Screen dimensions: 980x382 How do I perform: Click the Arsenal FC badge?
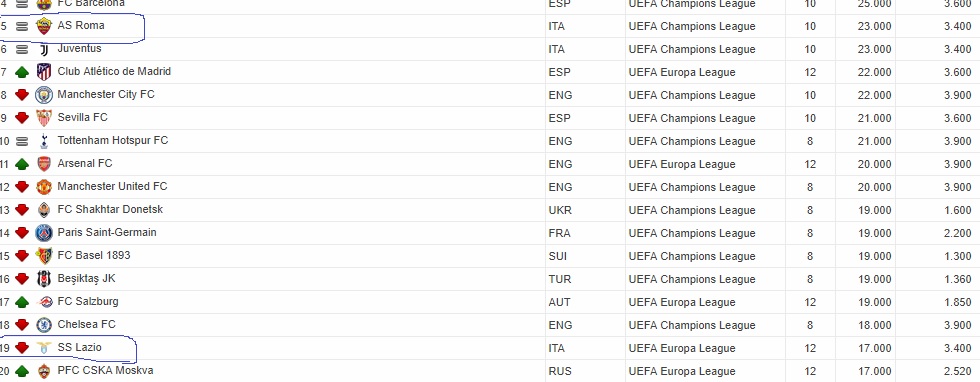tap(44, 164)
